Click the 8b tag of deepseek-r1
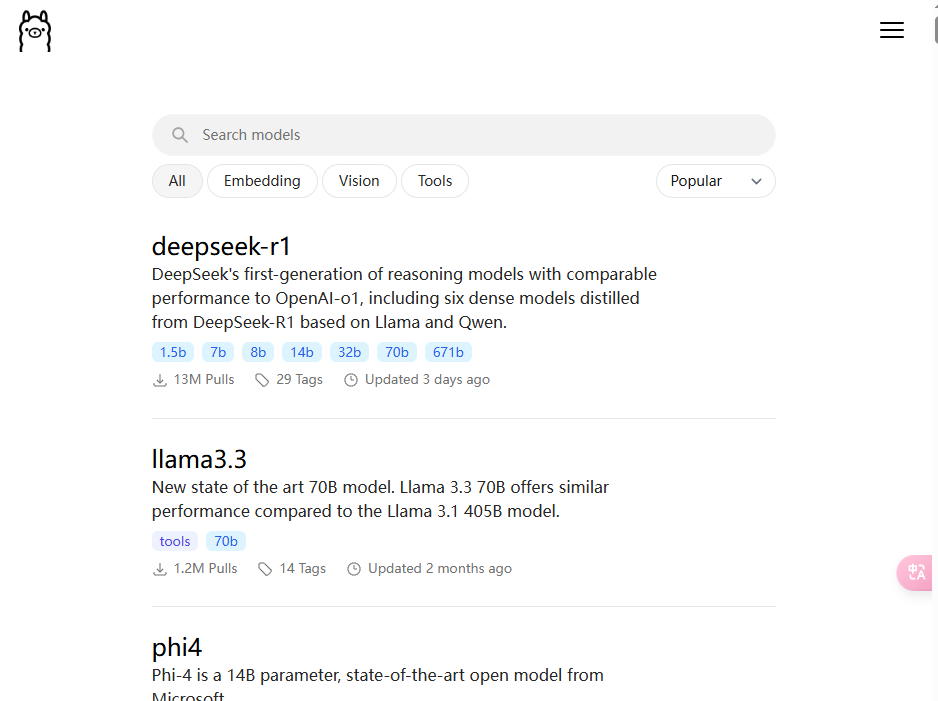The width and height of the screenshot is (938, 701). pyautogui.click(x=258, y=352)
